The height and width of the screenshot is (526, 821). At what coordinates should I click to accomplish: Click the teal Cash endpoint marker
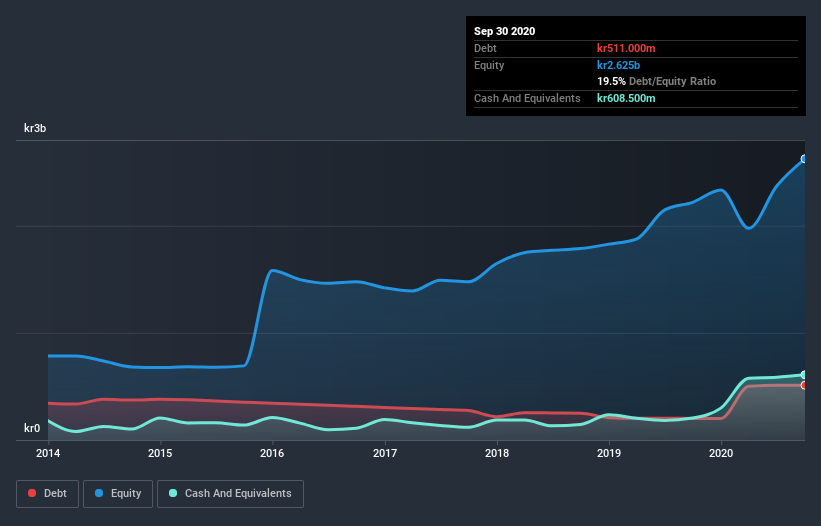point(804,375)
